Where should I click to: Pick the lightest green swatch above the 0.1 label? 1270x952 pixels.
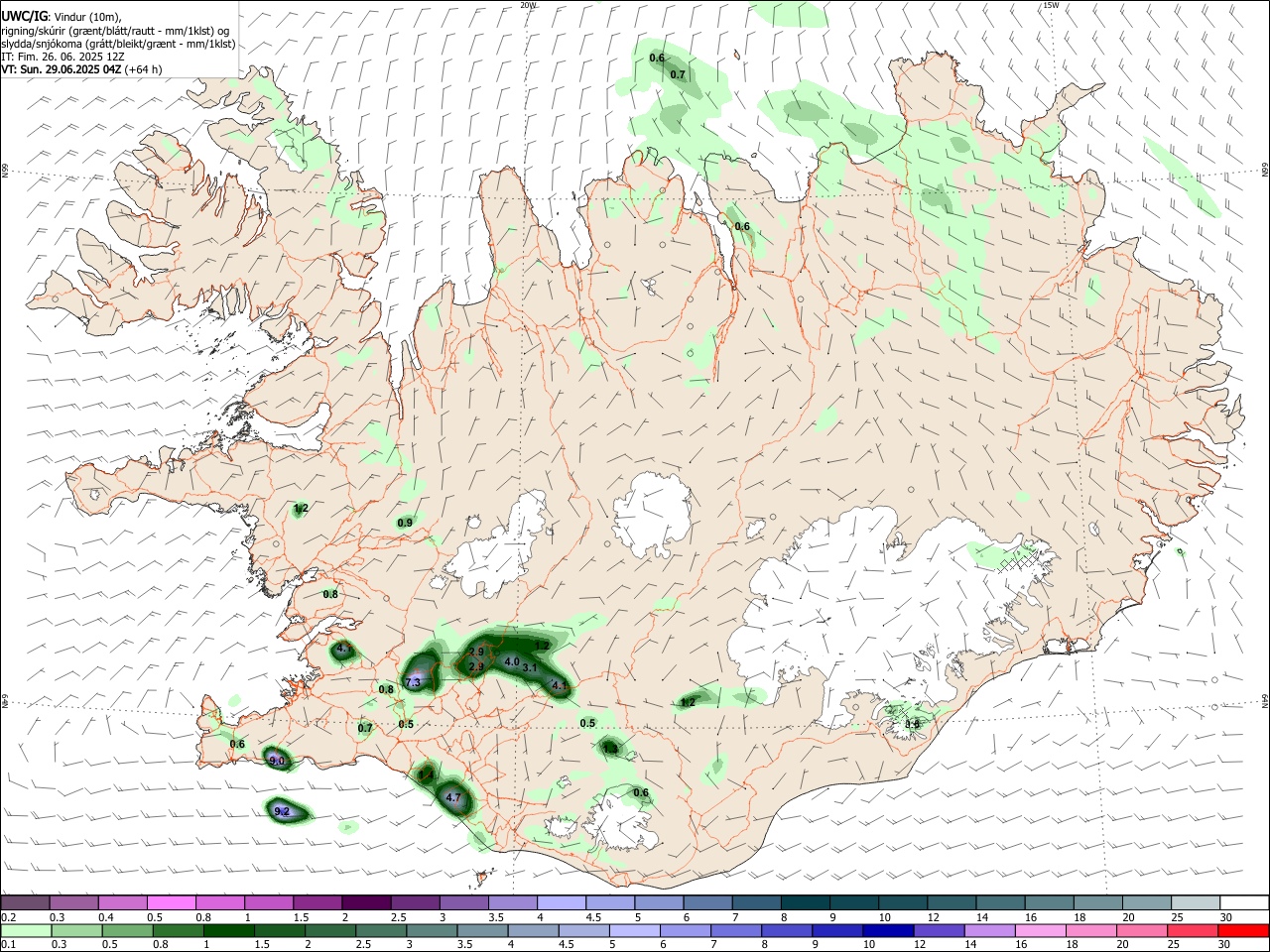[26, 930]
